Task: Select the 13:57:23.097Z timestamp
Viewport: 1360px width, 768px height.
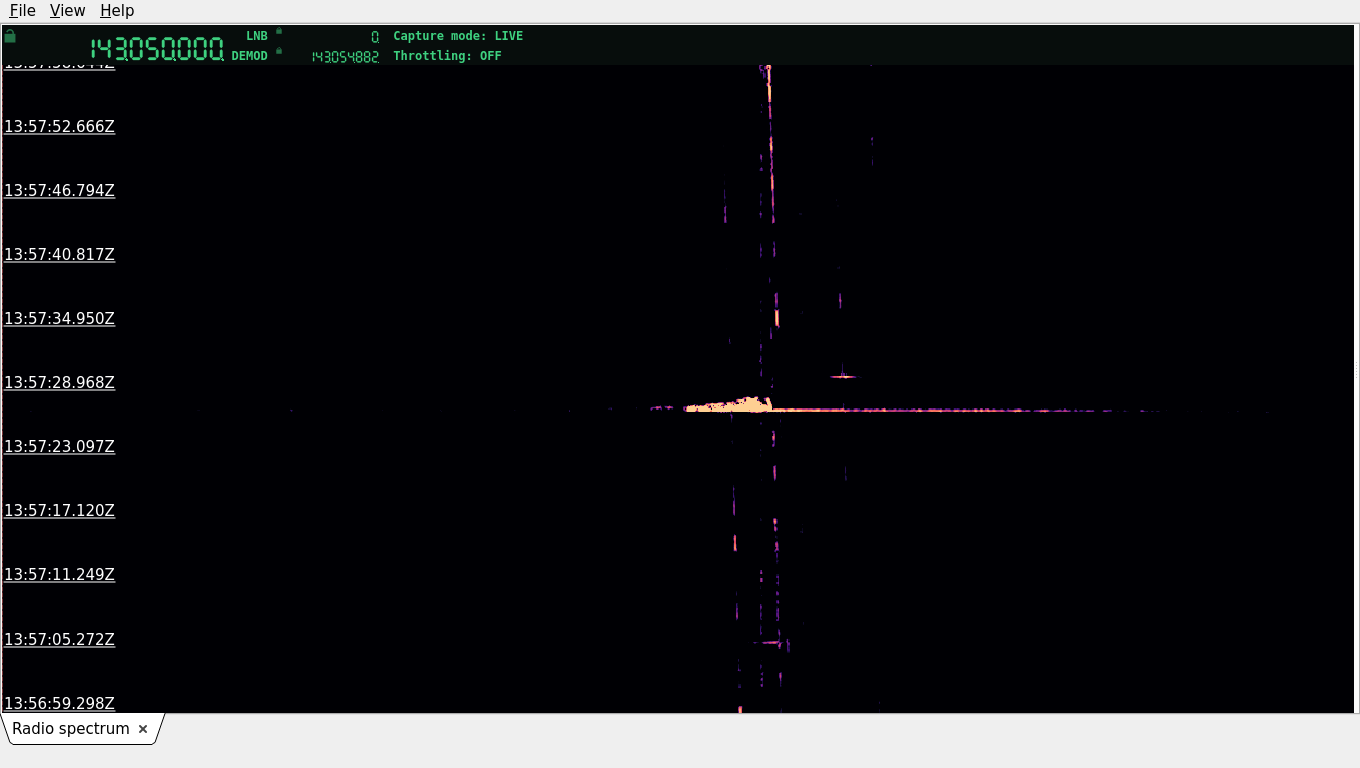Action: (x=60, y=447)
